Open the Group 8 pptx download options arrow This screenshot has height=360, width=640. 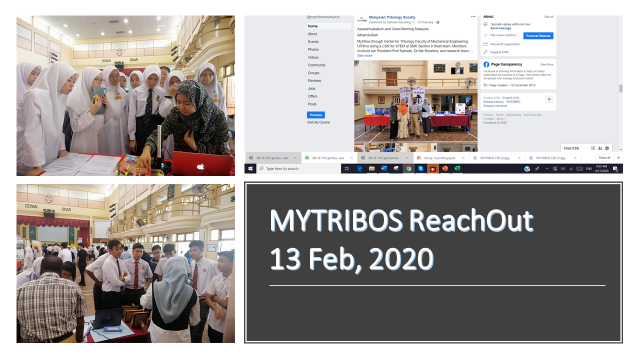click(463, 158)
